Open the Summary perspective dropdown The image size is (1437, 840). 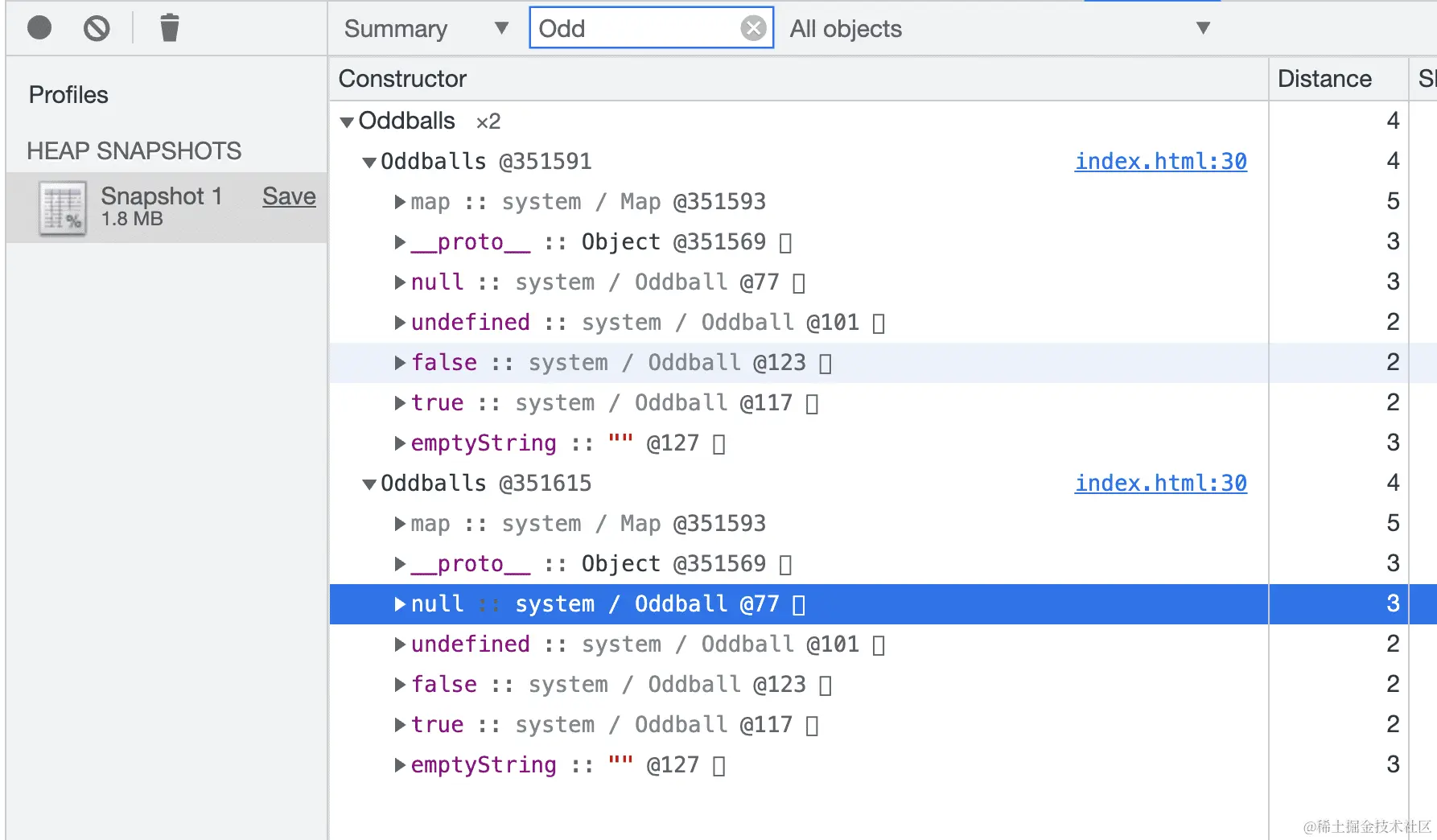click(426, 29)
